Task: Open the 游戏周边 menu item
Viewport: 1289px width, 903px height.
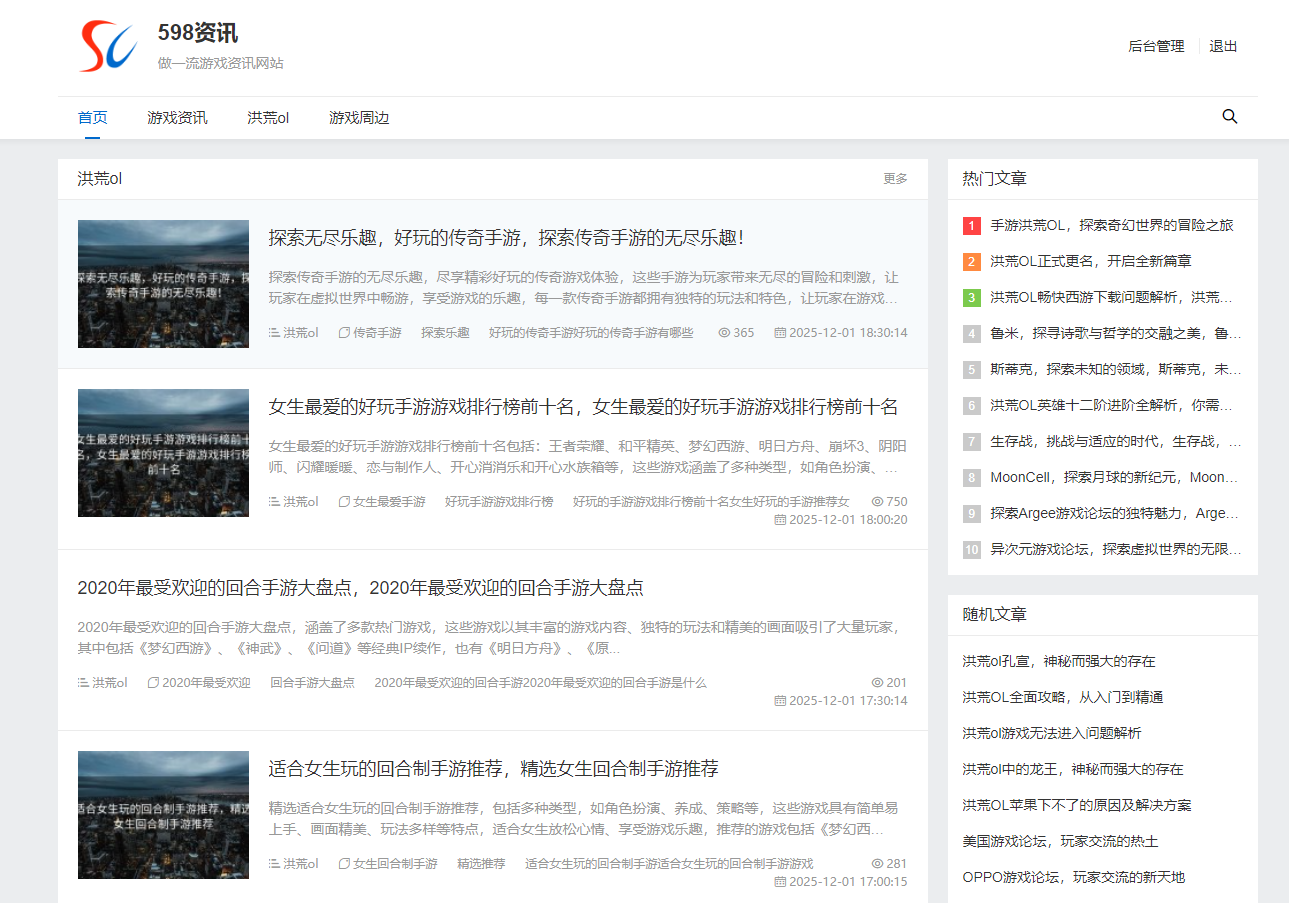Action: (359, 117)
